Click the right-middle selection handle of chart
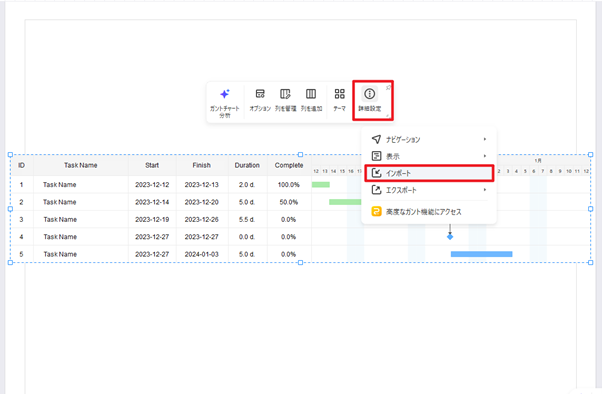The width and height of the screenshot is (602, 394). pyautogui.click(x=590, y=209)
